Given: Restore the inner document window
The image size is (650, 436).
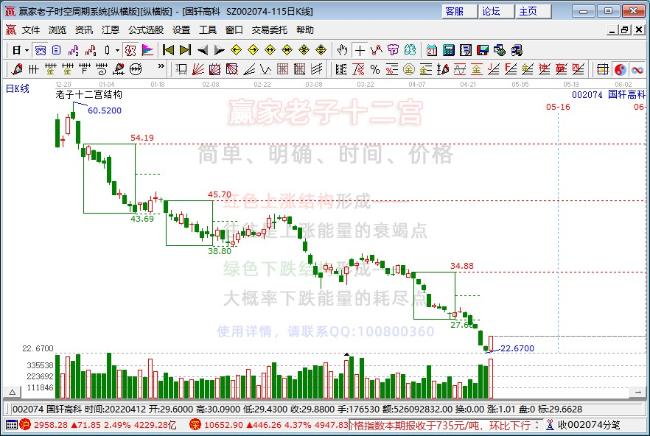Looking at the screenshot, I should (625, 30).
